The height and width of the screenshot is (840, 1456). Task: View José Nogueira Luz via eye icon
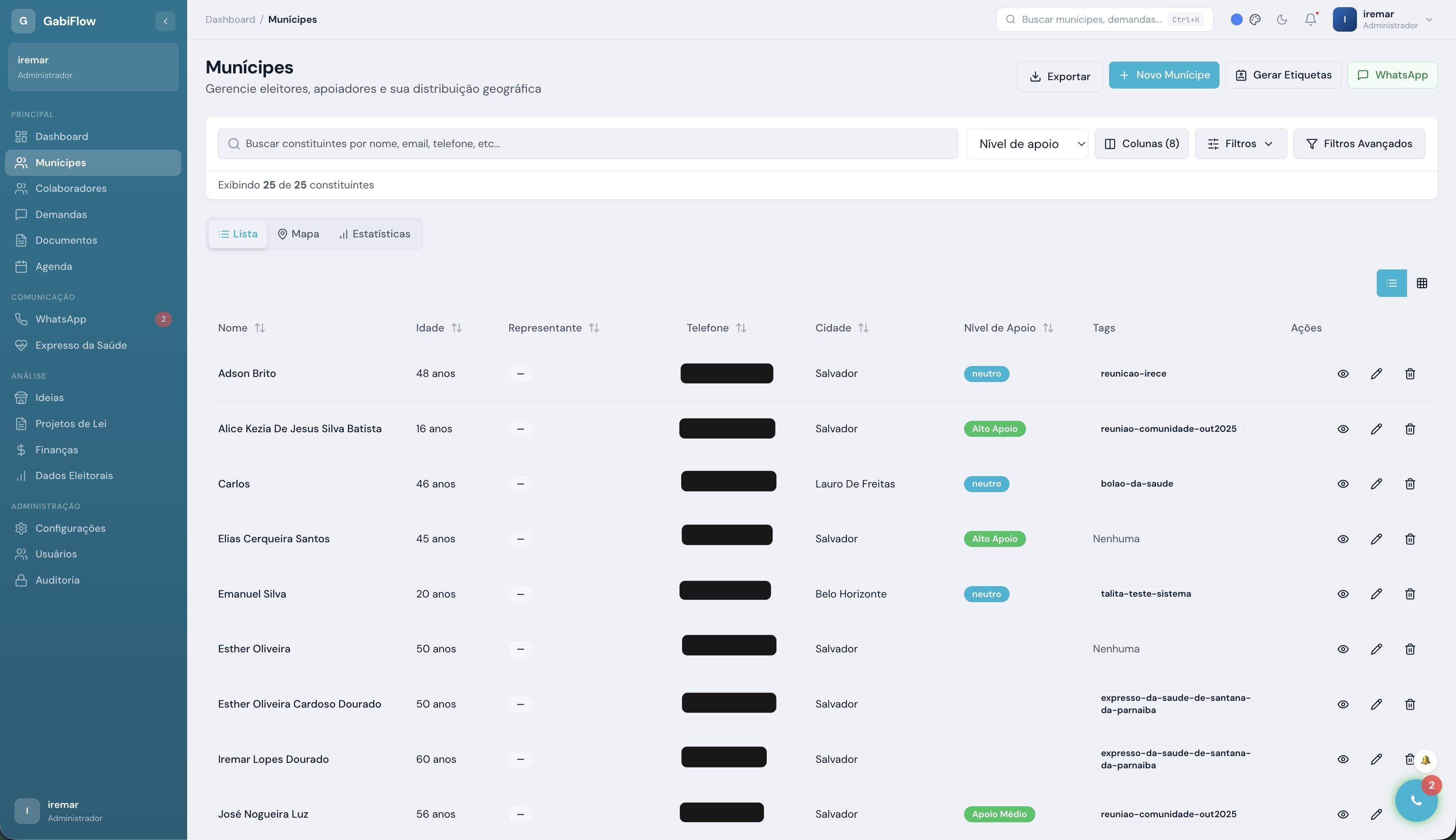[1343, 814]
